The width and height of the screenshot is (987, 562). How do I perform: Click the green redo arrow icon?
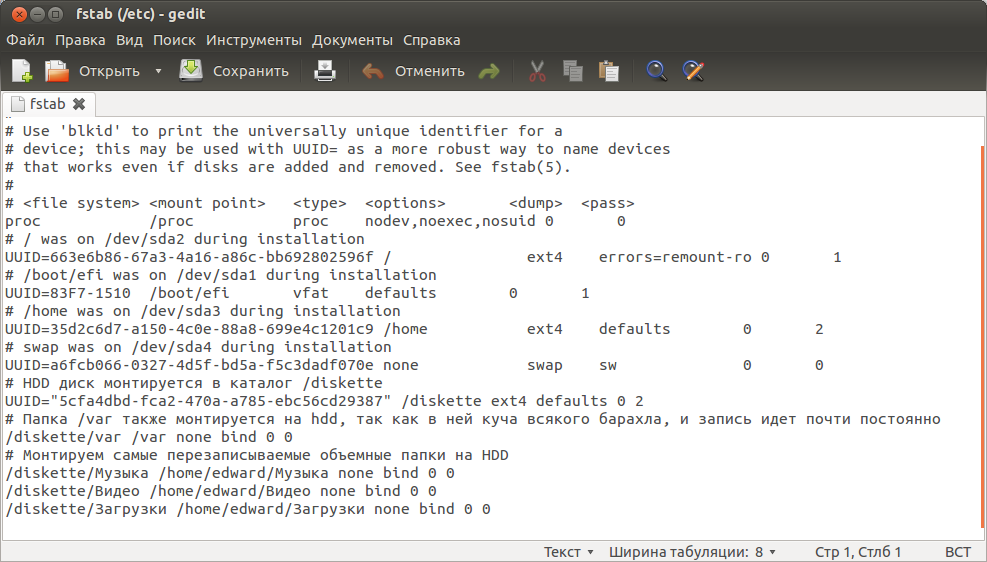tap(489, 72)
